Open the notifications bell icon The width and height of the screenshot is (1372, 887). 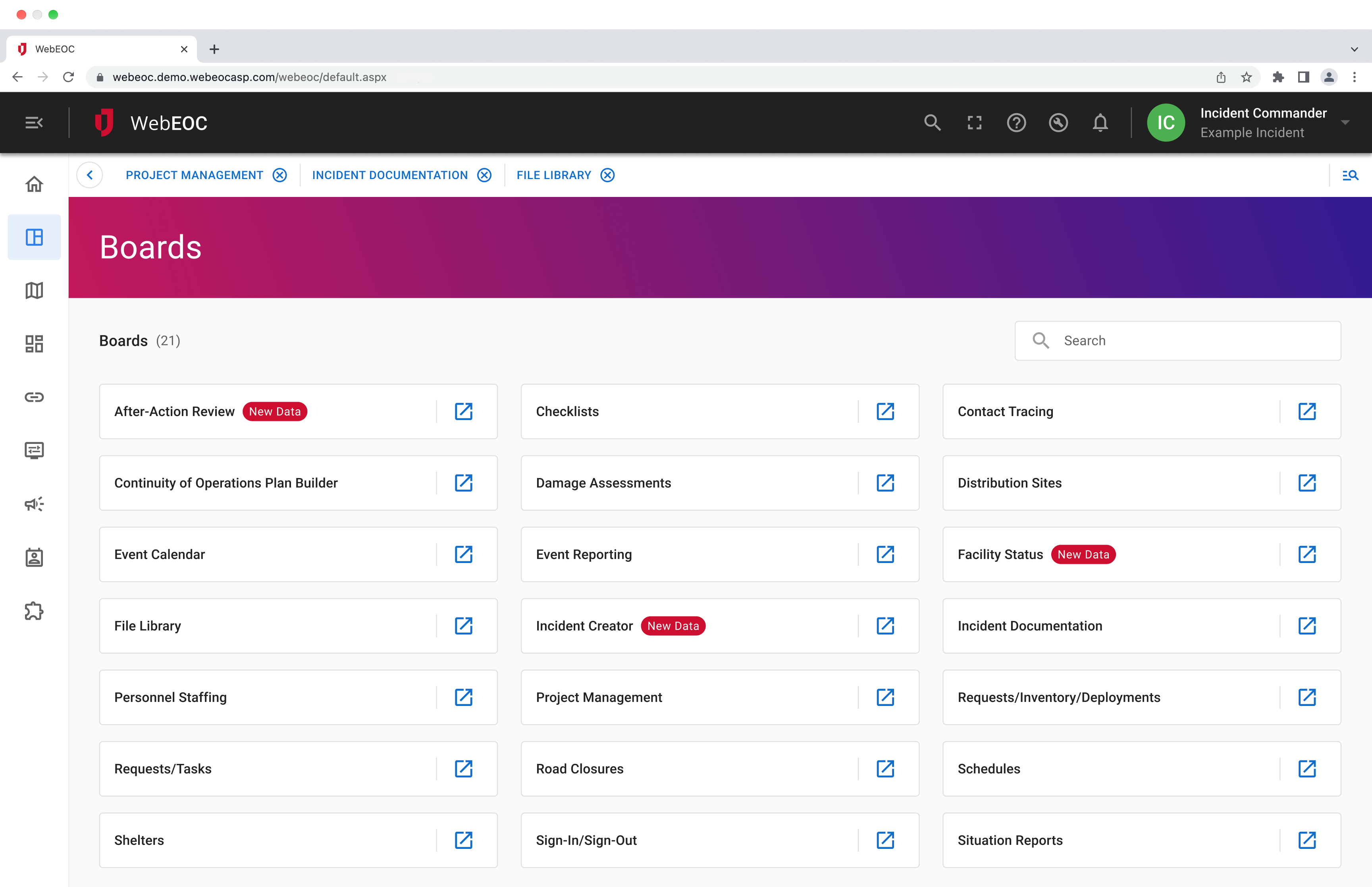click(1100, 123)
